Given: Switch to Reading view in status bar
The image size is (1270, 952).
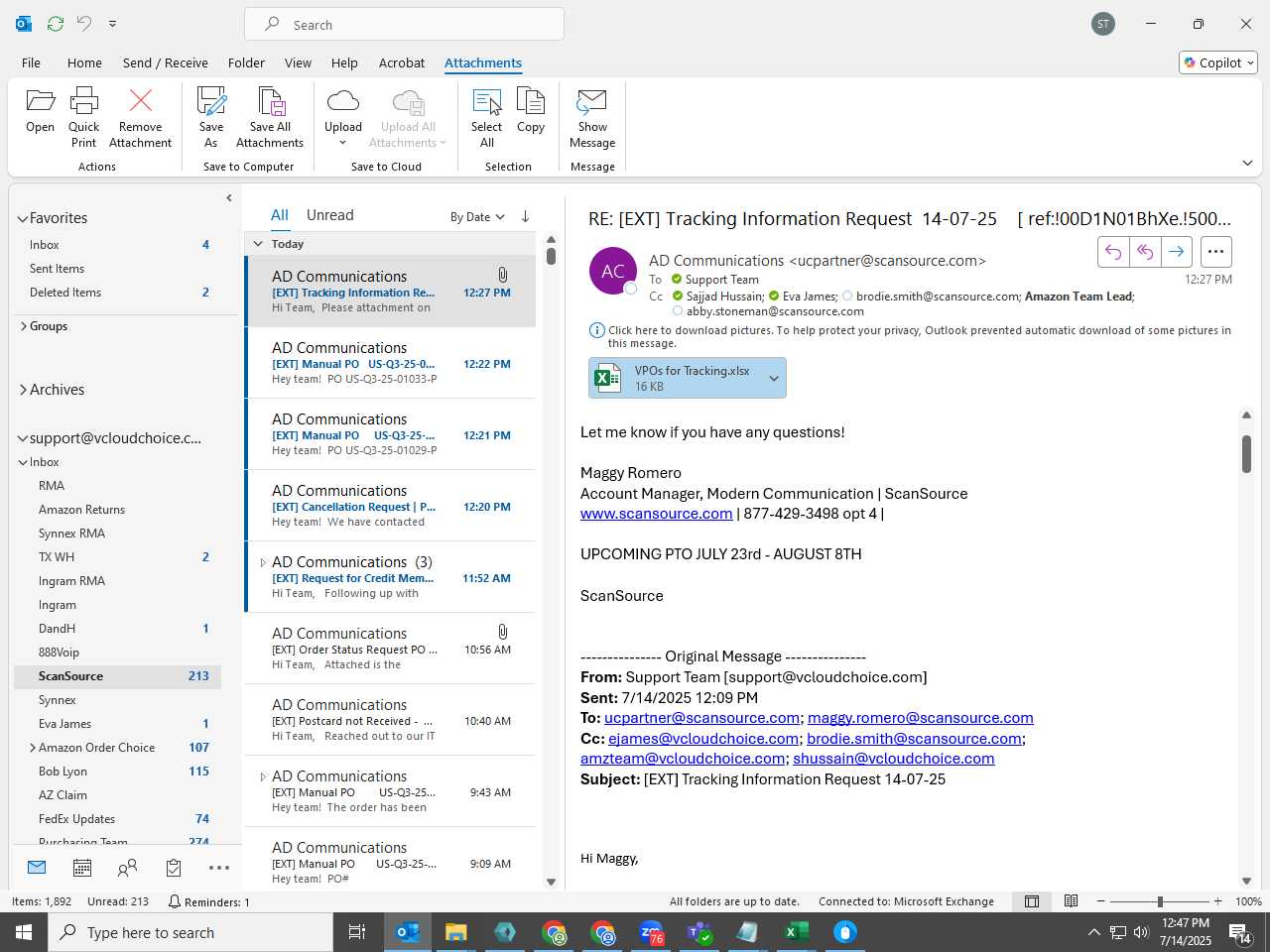Looking at the screenshot, I should click(x=1071, y=901).
